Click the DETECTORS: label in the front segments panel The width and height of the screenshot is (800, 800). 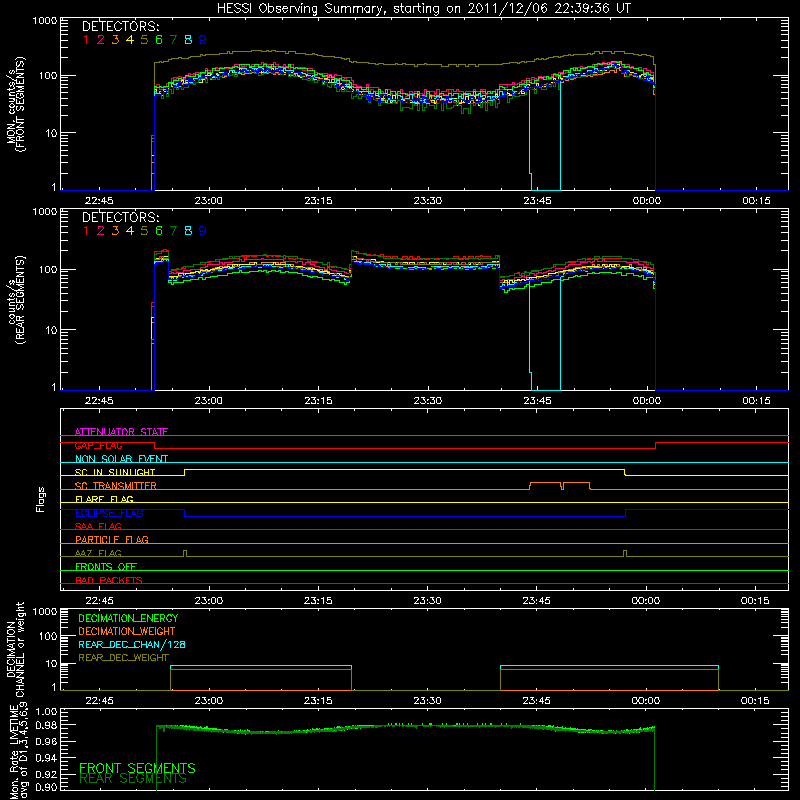point(120,27)
